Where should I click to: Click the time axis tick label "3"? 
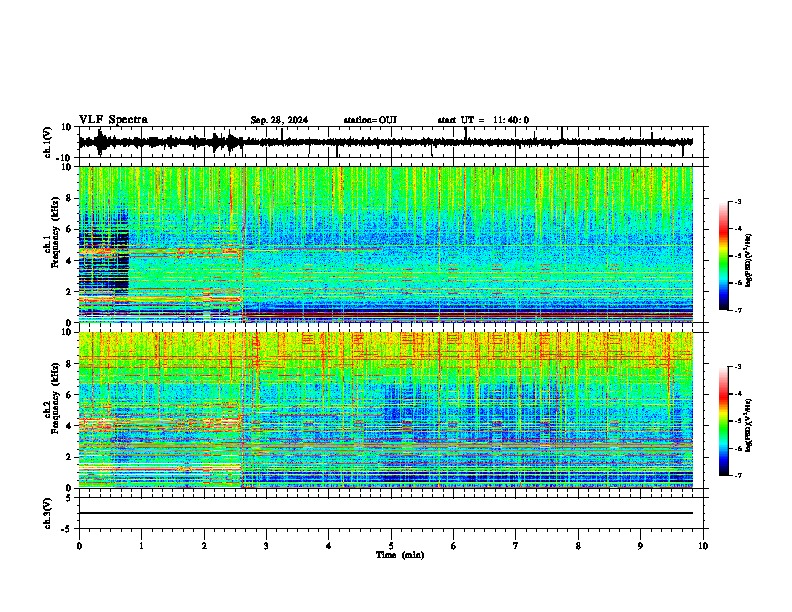click(x=266, y=546)
